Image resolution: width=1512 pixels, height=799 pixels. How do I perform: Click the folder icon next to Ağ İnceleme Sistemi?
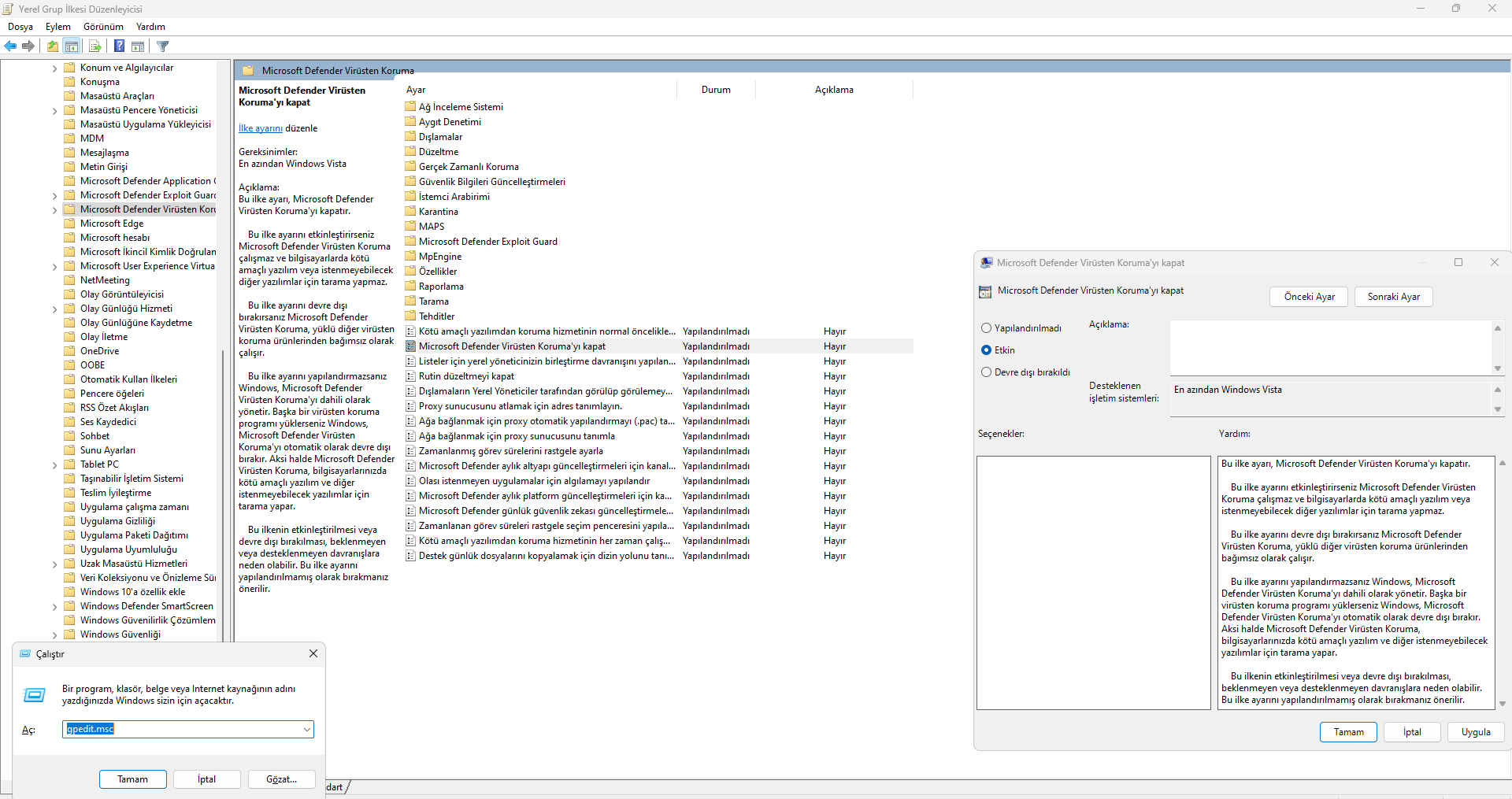tap(410, 106)
